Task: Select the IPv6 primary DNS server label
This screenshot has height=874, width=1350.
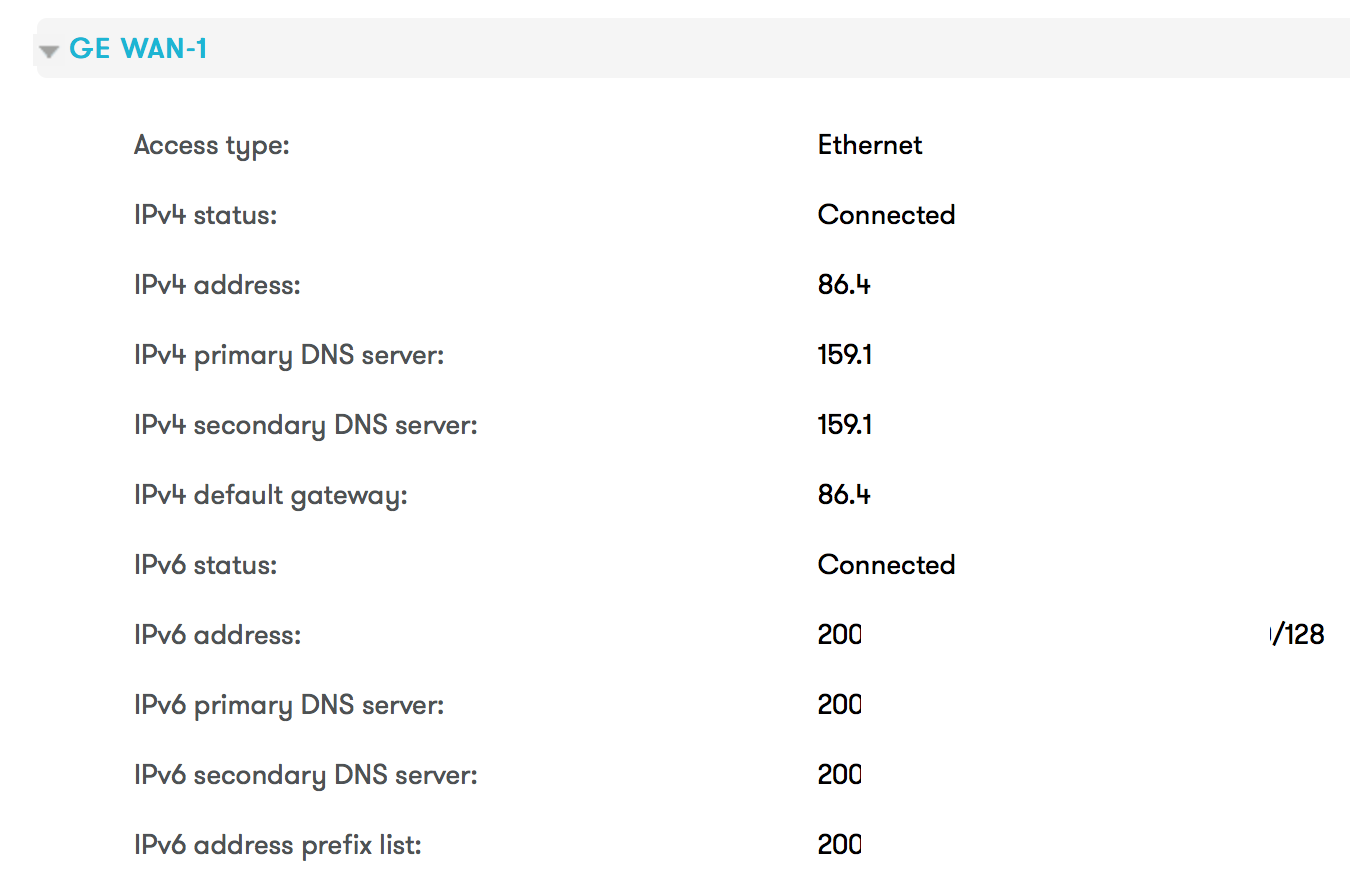Action: pos(289,706)
